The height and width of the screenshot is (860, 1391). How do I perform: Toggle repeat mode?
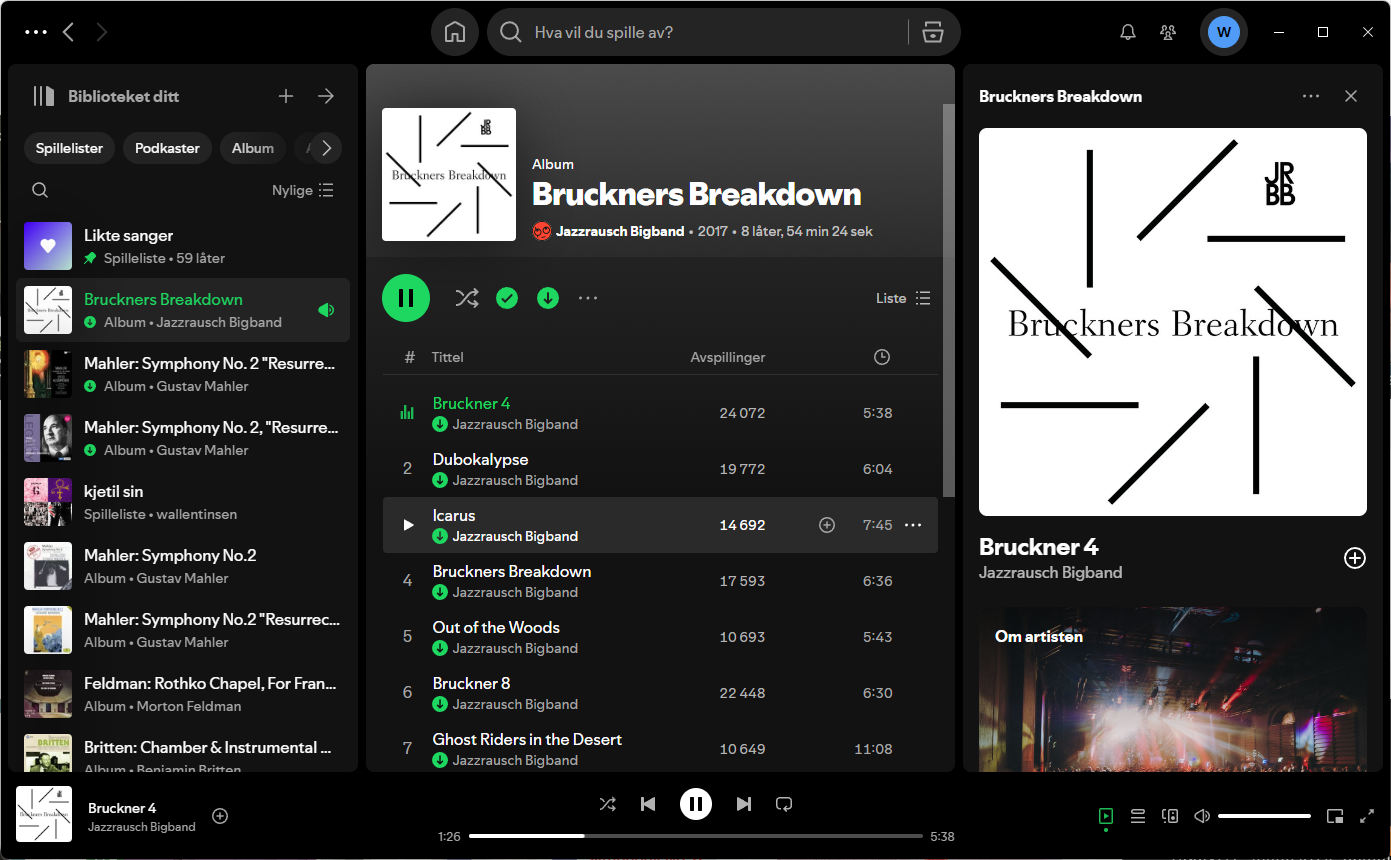coord(784,804)
